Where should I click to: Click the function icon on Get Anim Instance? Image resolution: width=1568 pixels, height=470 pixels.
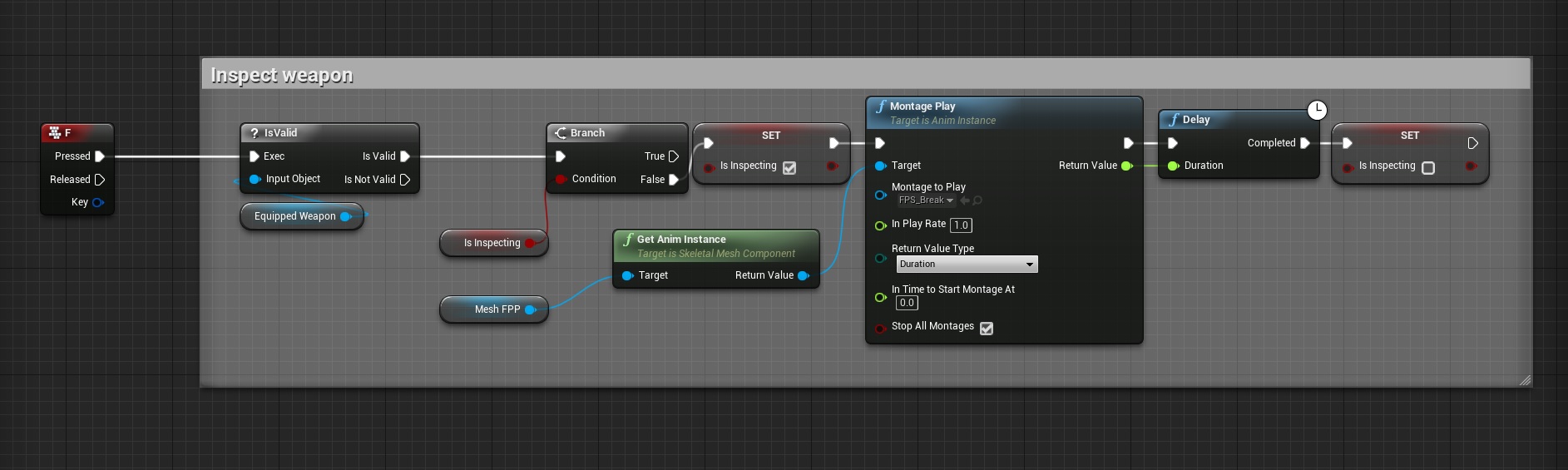point(628,240)
